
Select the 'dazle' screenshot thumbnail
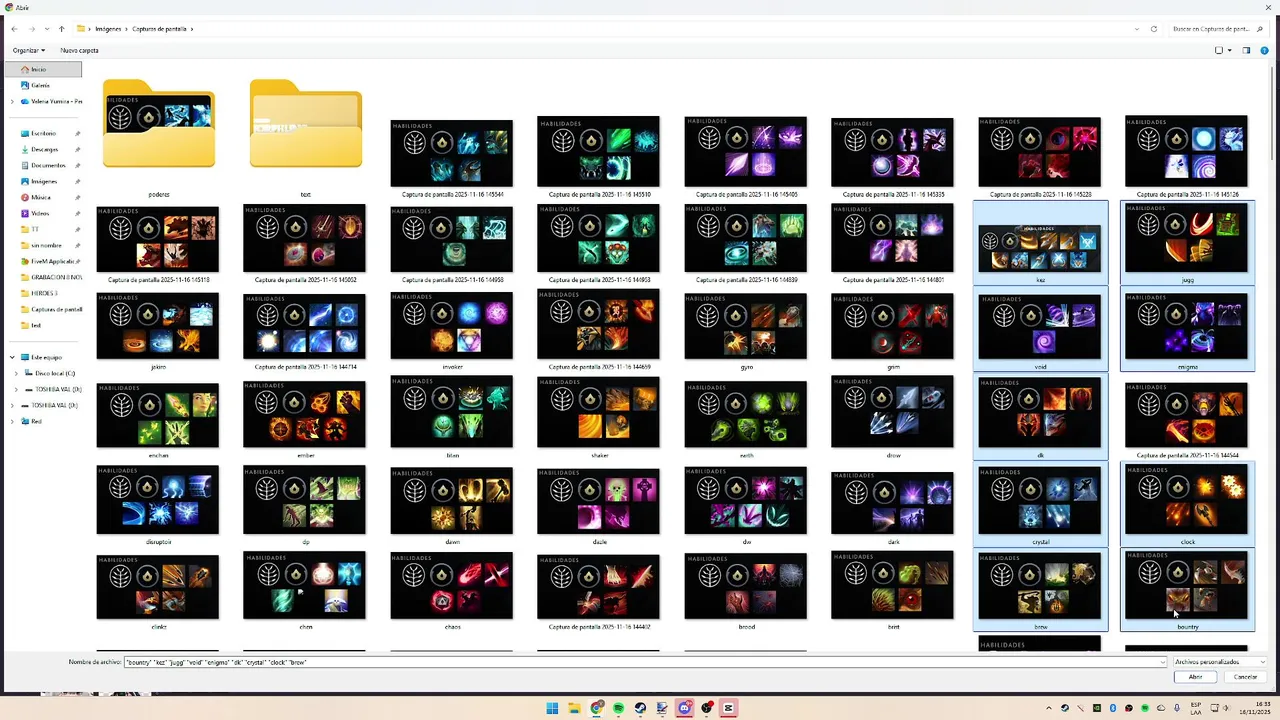[599, 502]
